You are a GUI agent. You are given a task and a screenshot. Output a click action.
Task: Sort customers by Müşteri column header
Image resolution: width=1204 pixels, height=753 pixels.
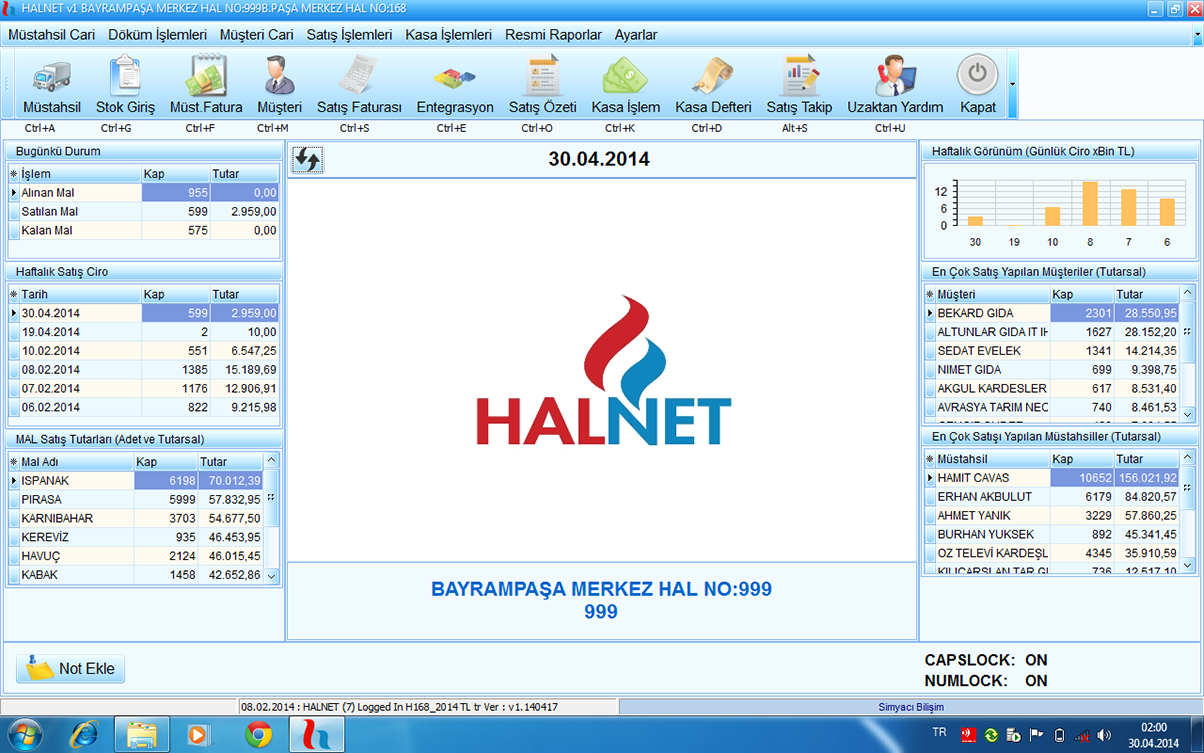point(992,294)
